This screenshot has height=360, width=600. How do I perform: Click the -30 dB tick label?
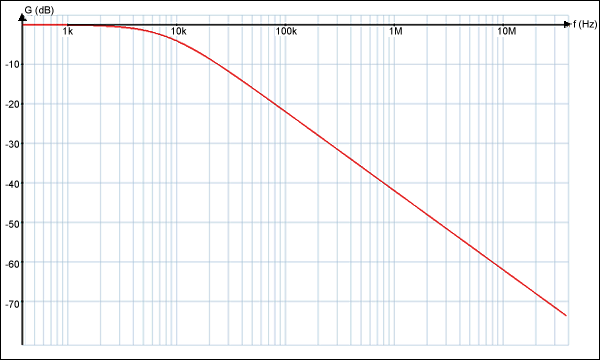click(12, 144)
